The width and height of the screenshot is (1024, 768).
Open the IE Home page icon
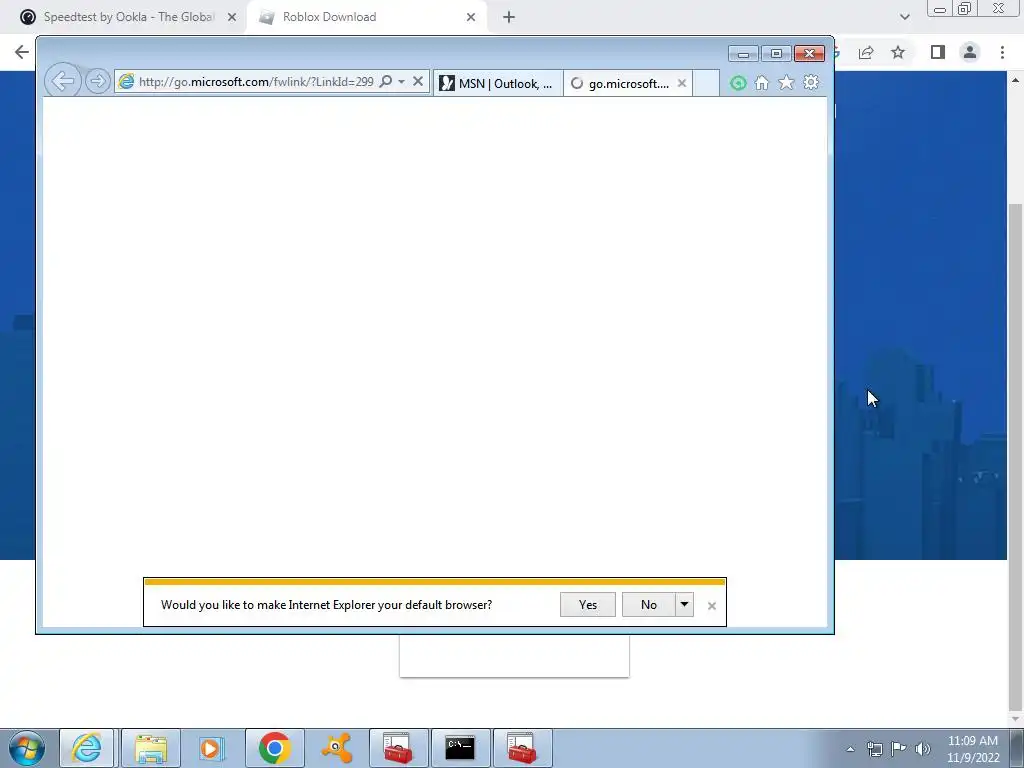click(761, 83)
